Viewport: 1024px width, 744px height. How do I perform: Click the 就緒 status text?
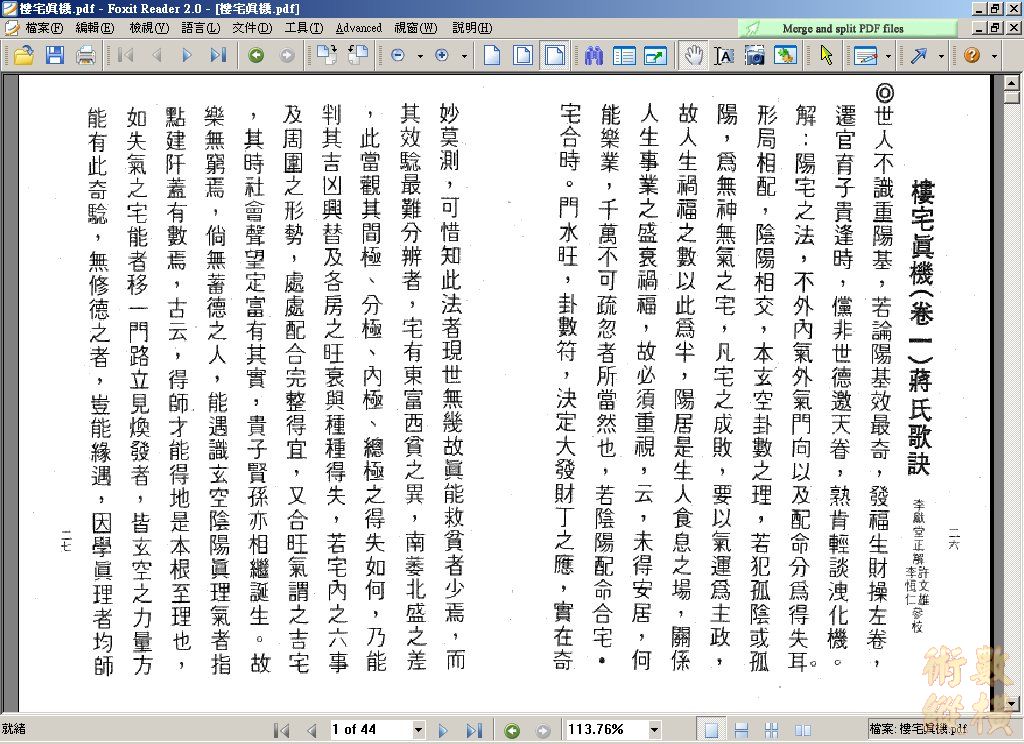point(14,729)
